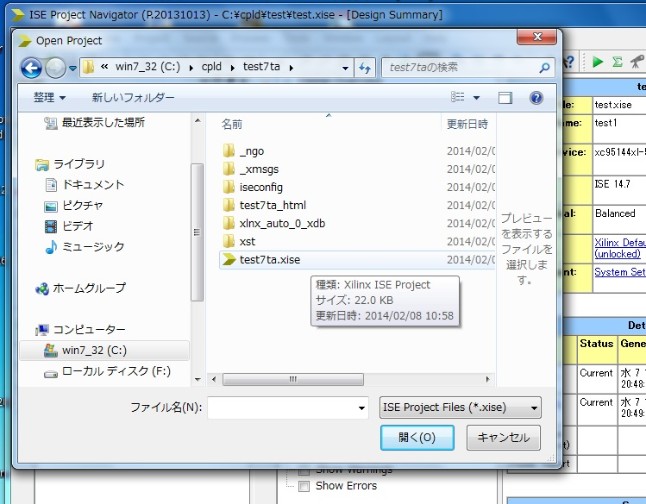Select ライブラリ in navigation pane

(70, 164)
